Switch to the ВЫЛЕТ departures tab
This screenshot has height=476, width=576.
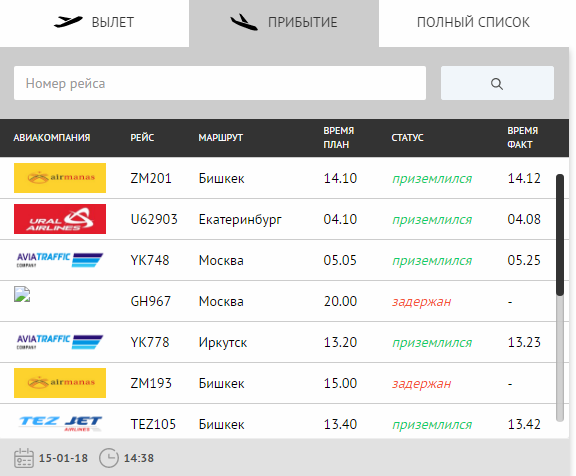[94, 23]
